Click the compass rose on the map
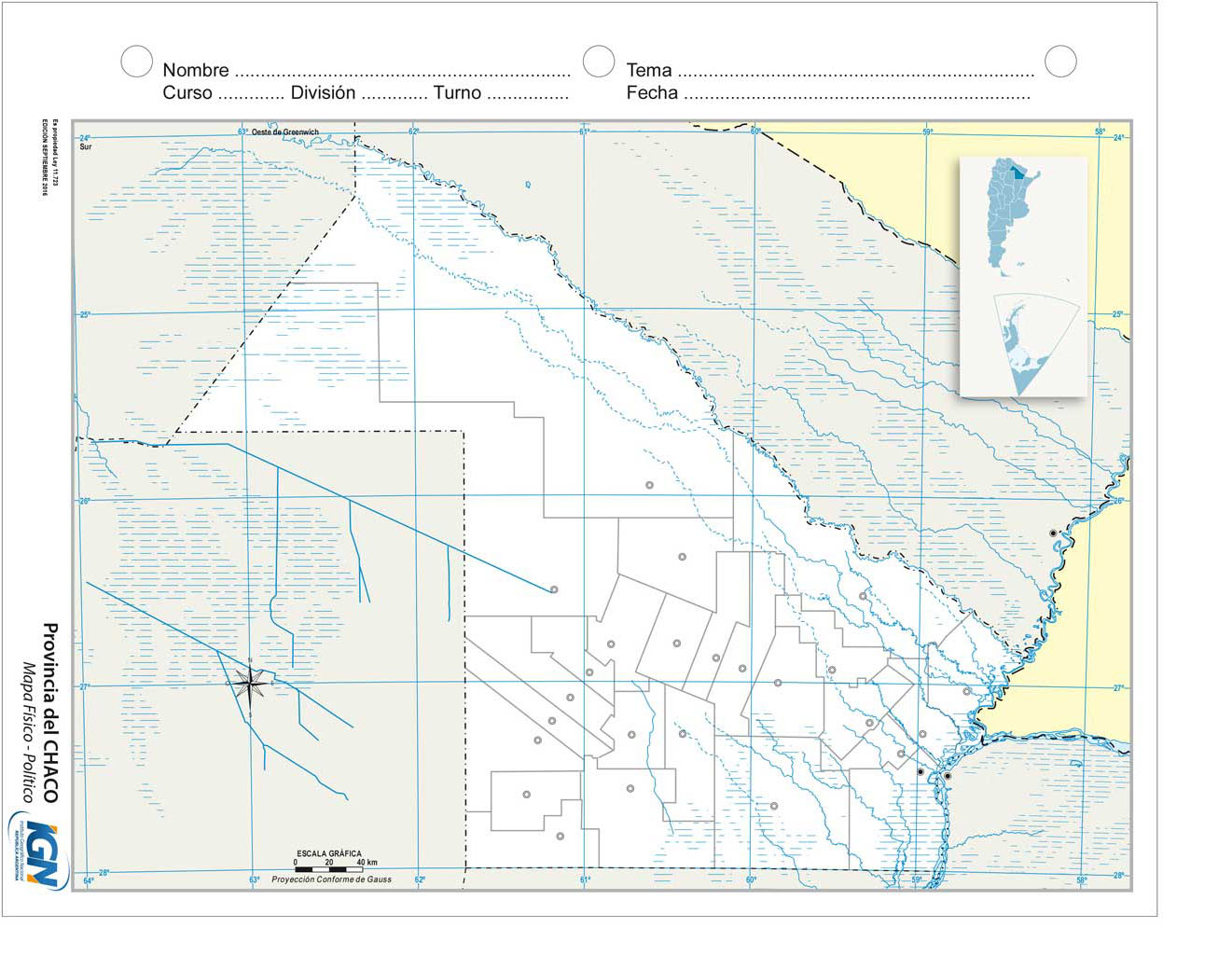Viewport: 1232px width, 955px height. [249, 685]
